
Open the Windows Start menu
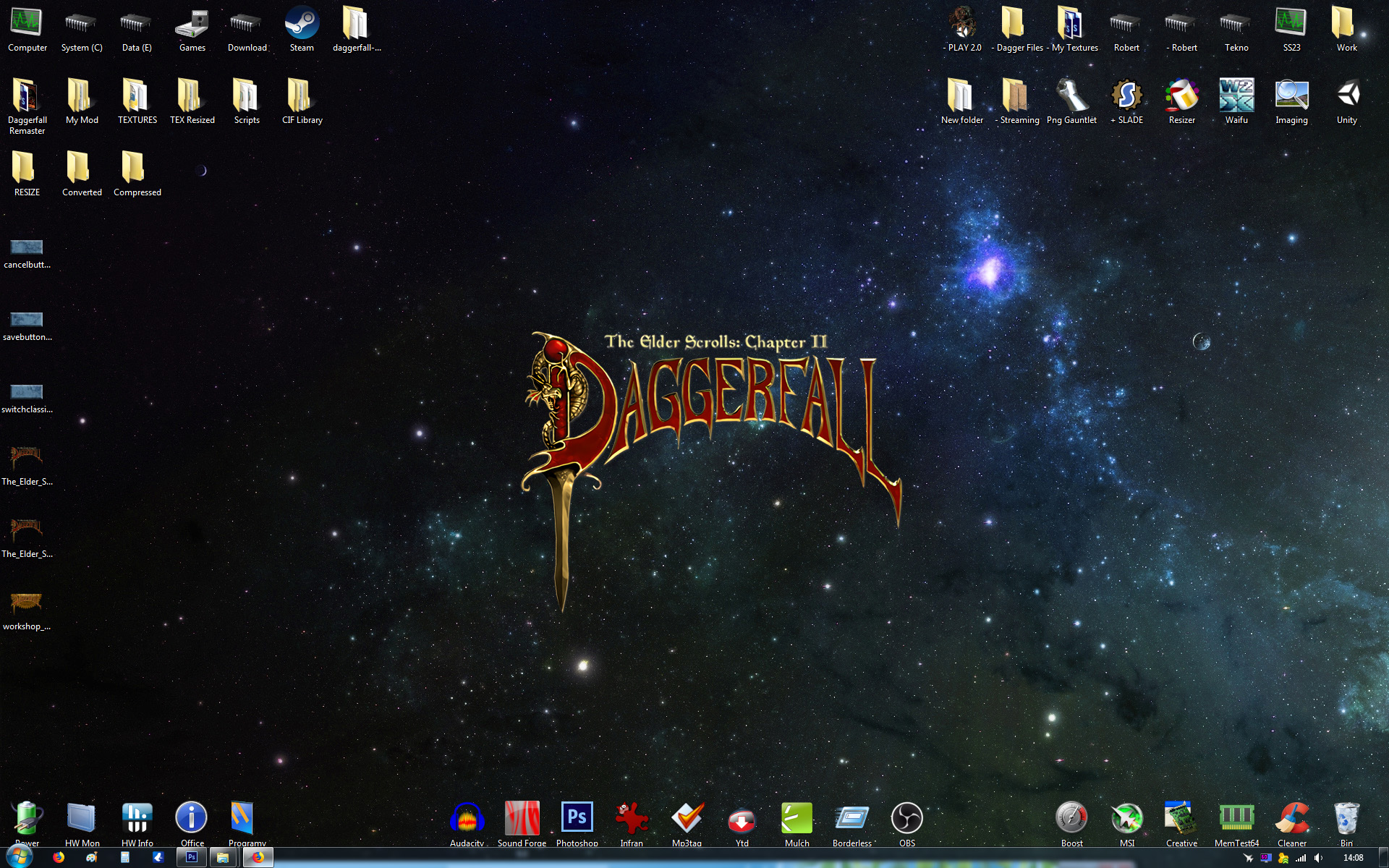(x=20, y=857)
